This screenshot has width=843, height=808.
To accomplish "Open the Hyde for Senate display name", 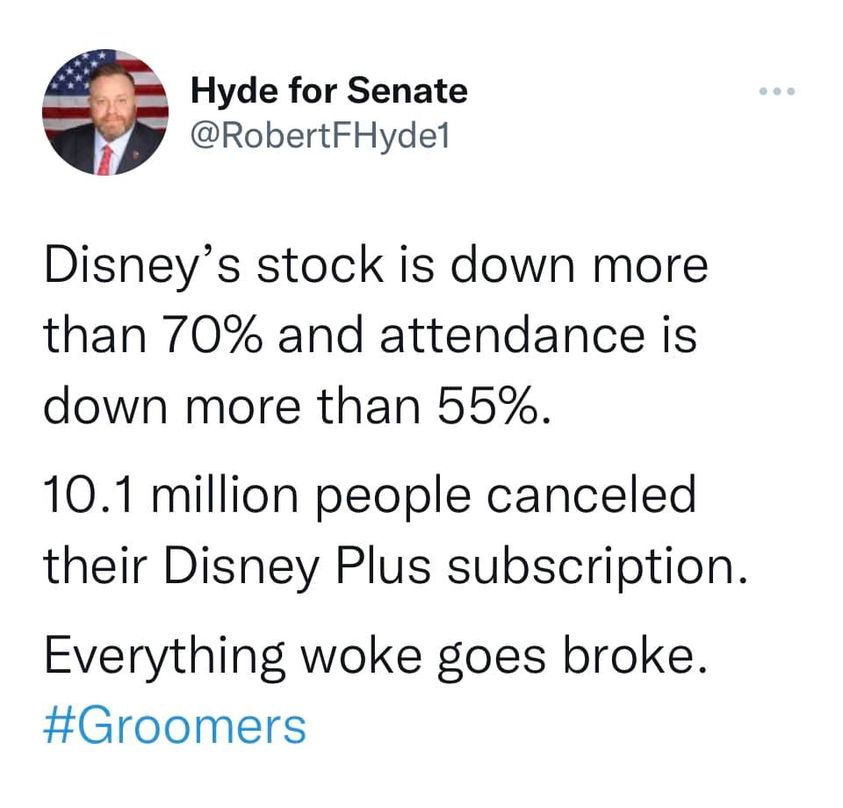I will (329, 92).
